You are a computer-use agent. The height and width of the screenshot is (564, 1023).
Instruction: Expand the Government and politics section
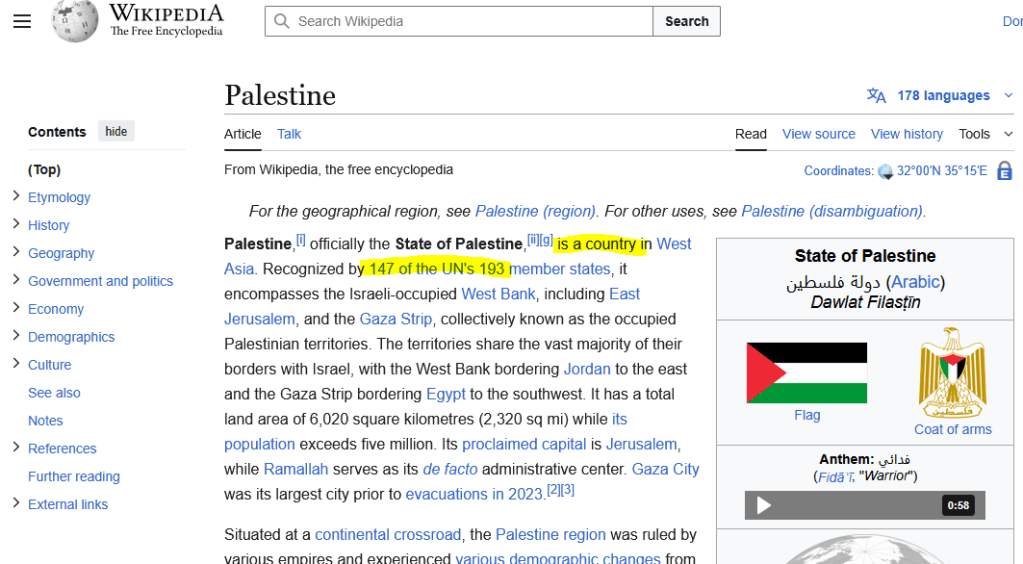(x=16, y=281)
